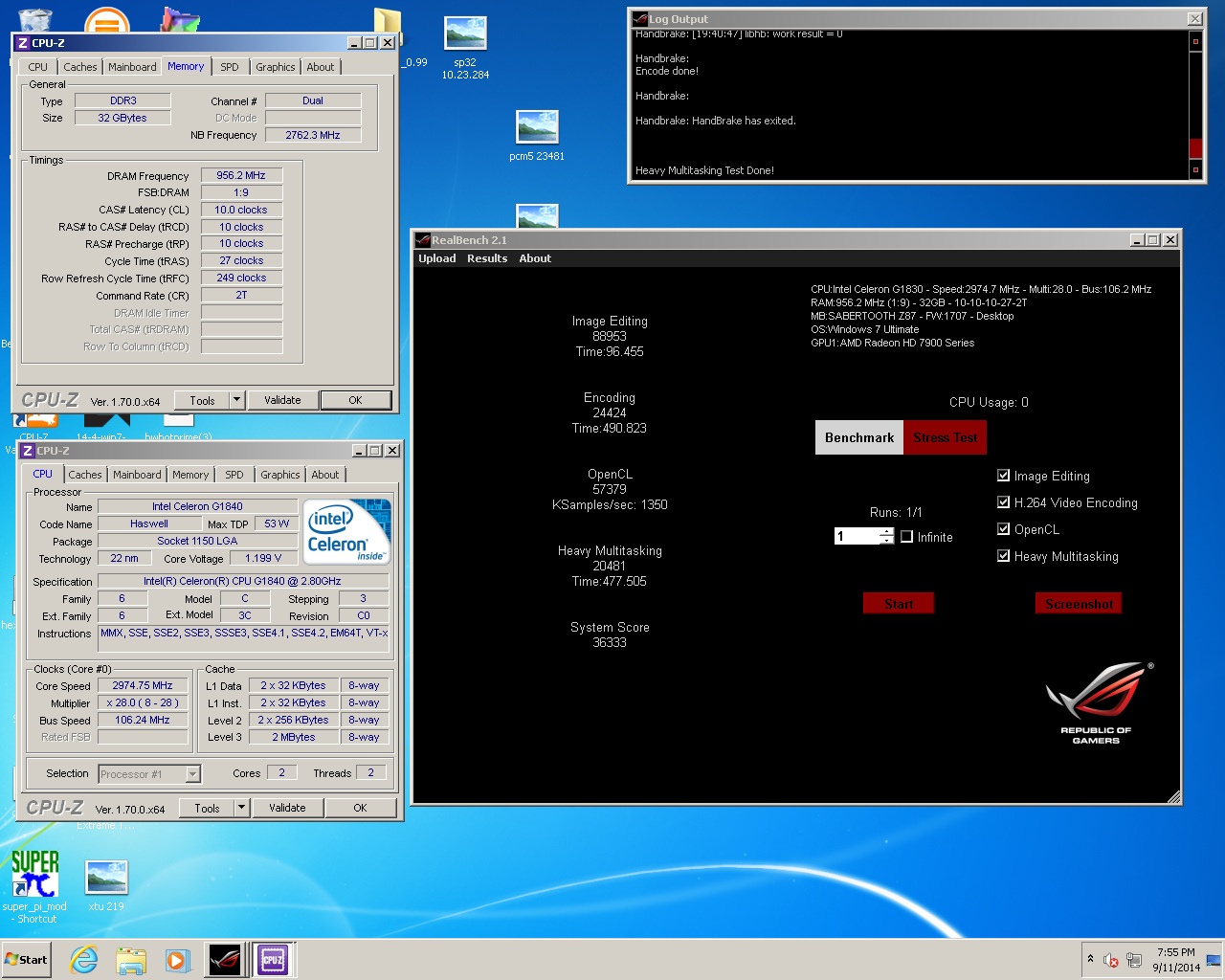Screen dimensions: 1225x980
Task: Launch Windows Media Player from the taskbar
Action: click(177, 960)
